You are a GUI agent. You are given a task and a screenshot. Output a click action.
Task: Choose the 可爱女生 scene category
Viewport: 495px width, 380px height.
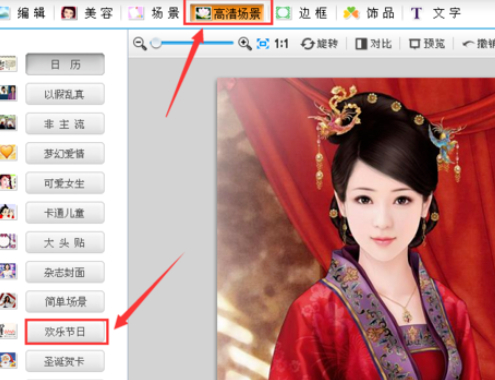(65, 183)
